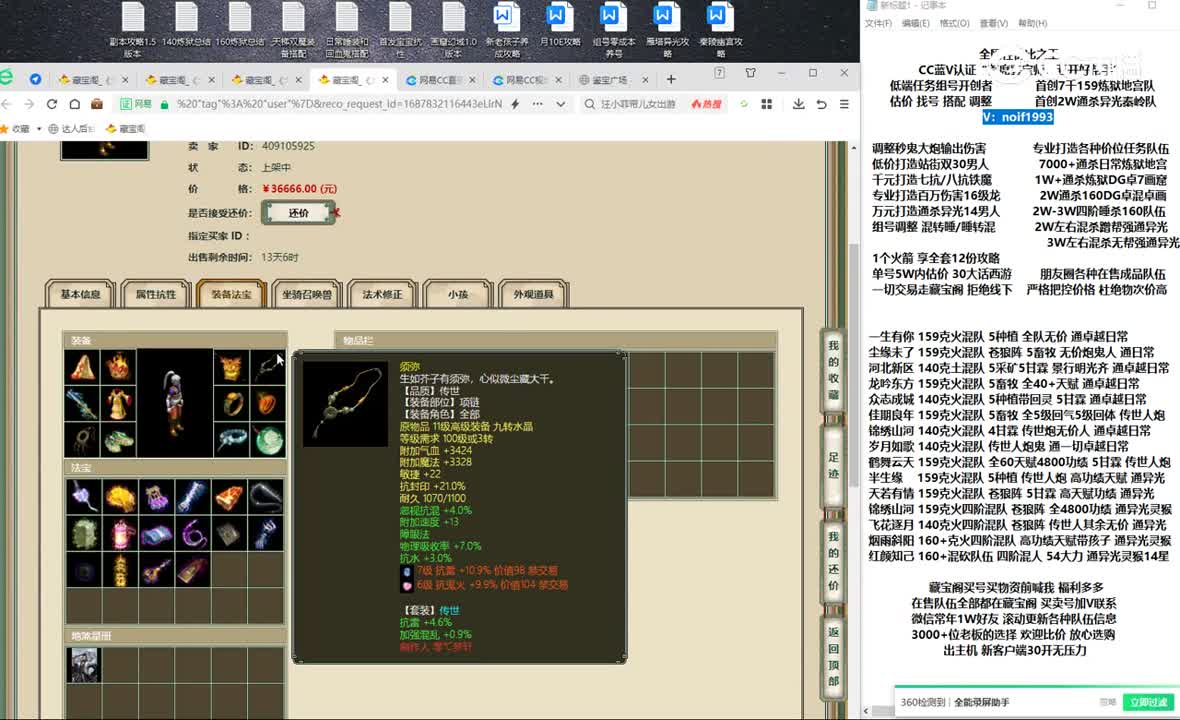The height and width of the screenshot is (720, 1180).
Task: Open the skin shirt icon in title bar
Action: point(750,73)
